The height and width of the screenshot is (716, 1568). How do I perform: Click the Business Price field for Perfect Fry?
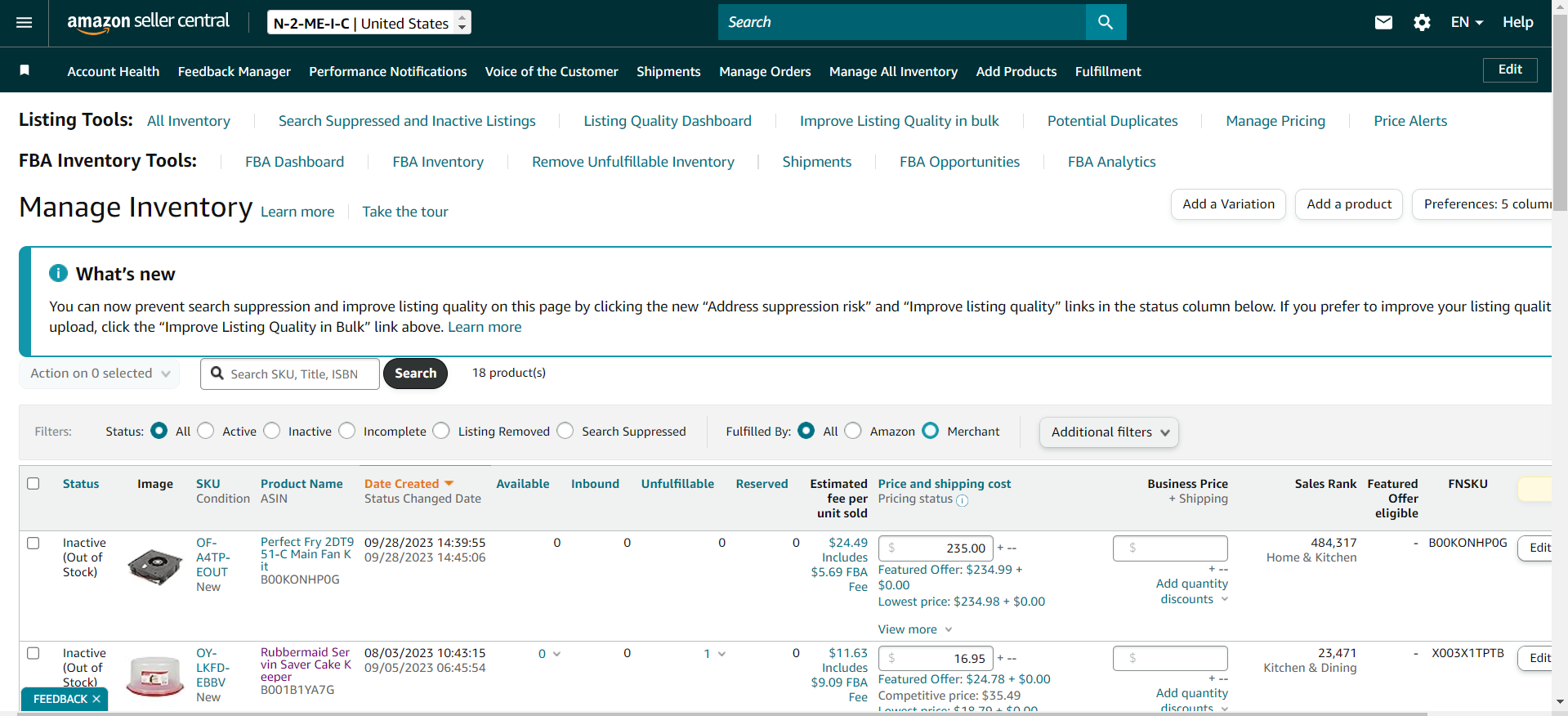coord(1170,548)
